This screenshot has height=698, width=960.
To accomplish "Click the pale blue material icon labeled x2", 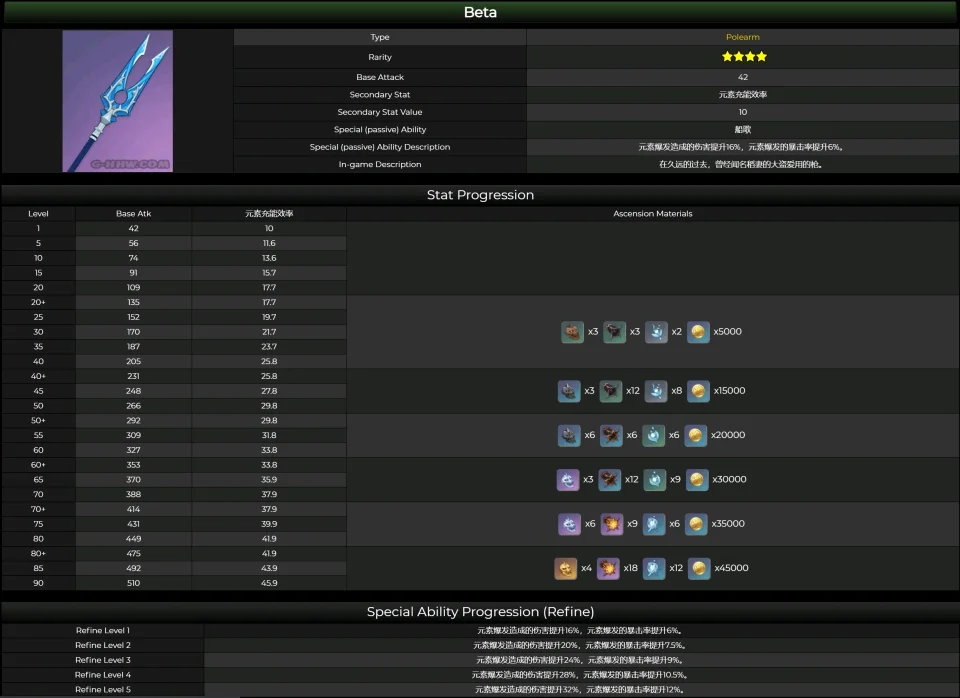I will (657, 332).
